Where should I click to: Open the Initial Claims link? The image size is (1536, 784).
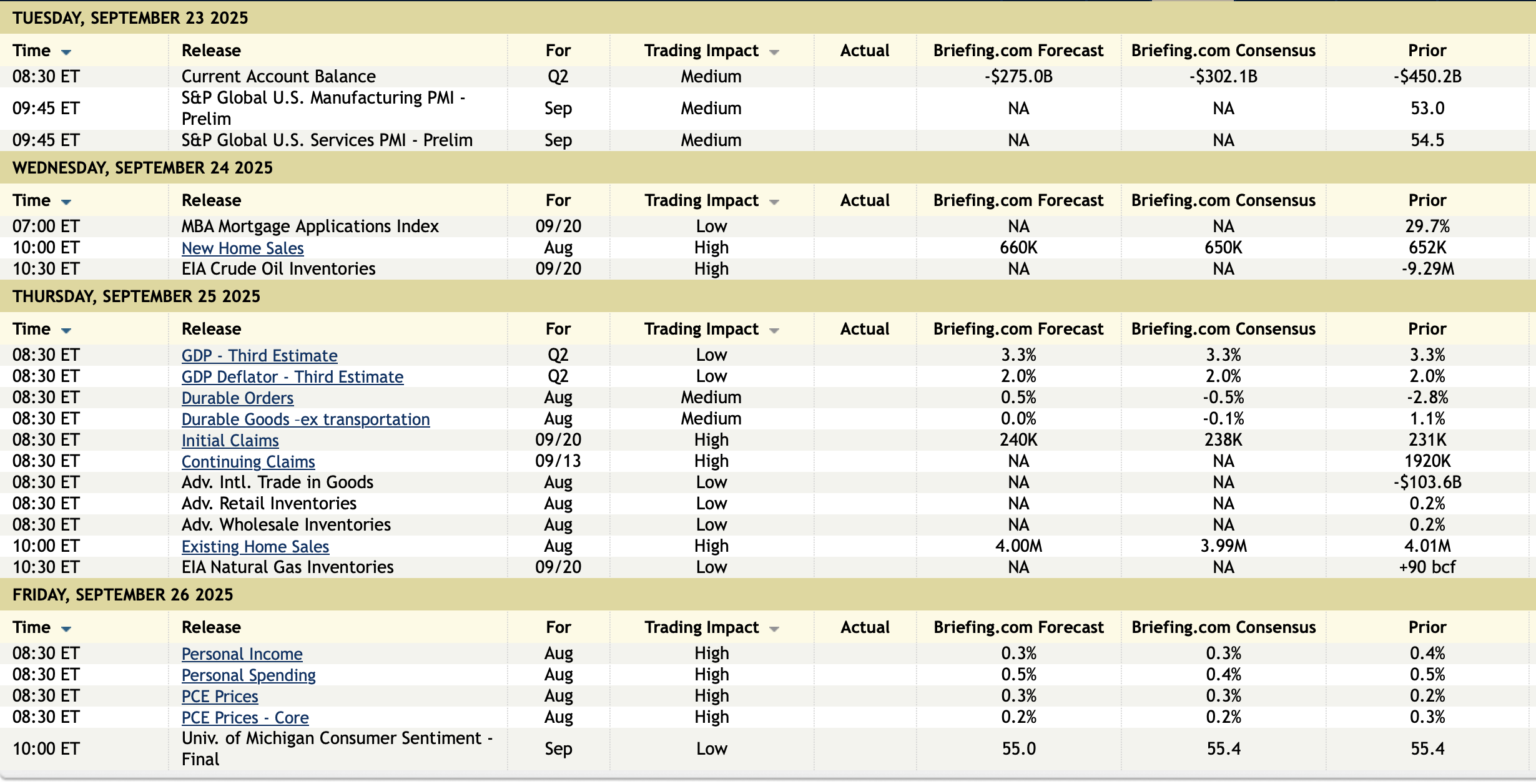[230, 441]
